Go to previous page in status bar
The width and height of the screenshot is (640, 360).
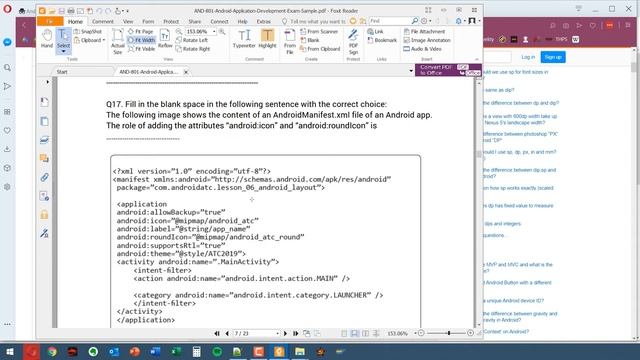coord(227,333)
